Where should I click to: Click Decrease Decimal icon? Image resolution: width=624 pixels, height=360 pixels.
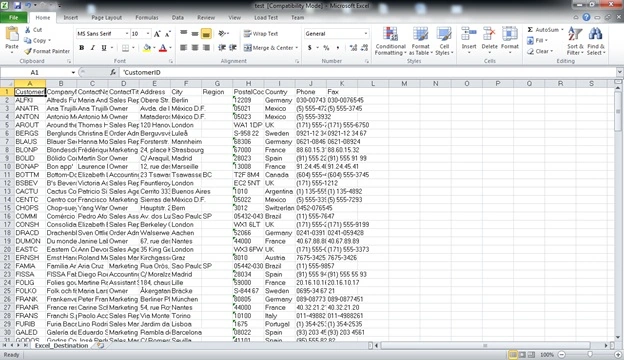(364, 48)
